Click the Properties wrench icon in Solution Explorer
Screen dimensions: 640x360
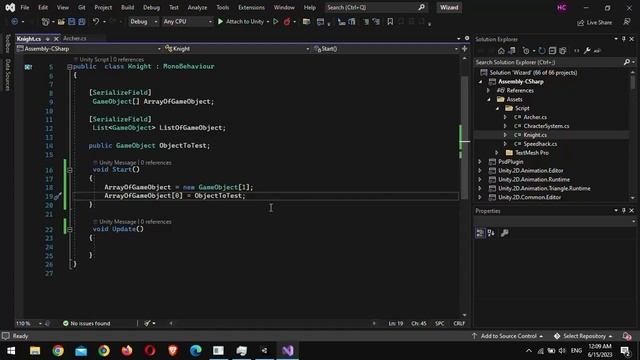[x=587, y=51]
